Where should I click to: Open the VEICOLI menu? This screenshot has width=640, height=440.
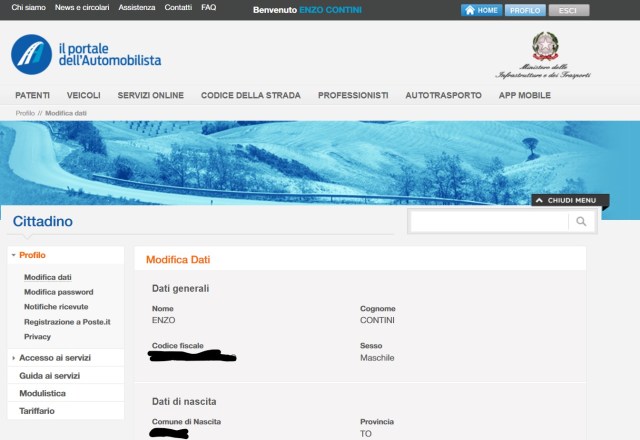pos(83,95)
